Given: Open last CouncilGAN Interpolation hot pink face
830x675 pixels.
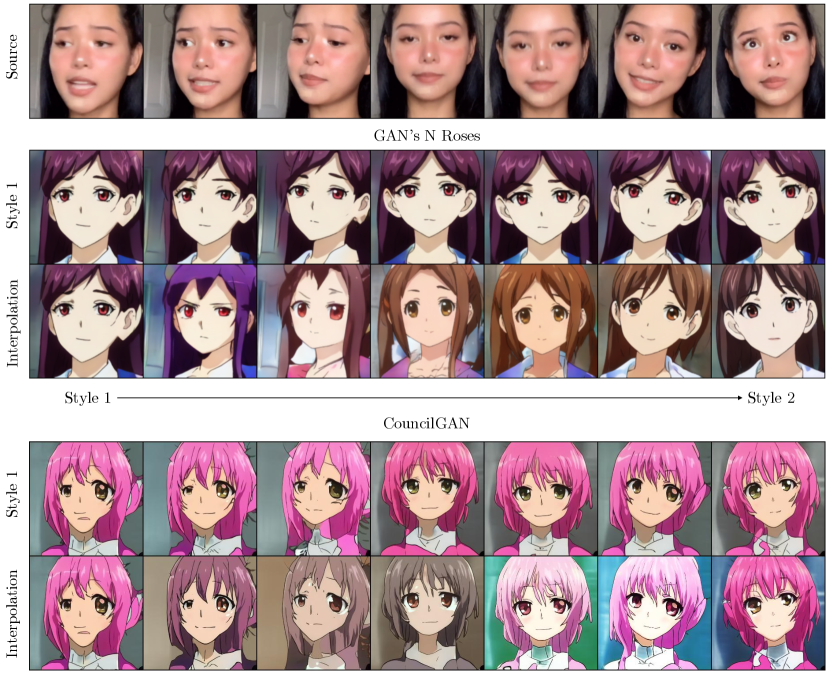Looking at the screenshot, I should pos(768,613).
